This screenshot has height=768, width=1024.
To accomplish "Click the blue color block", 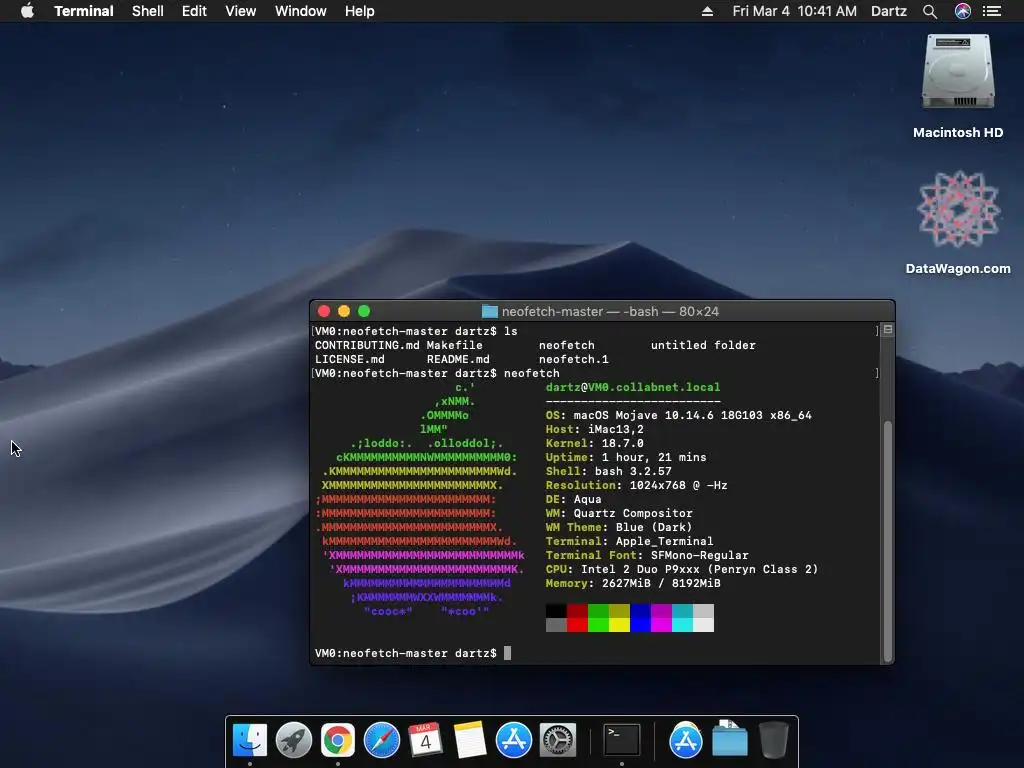I will coord(640,611).
